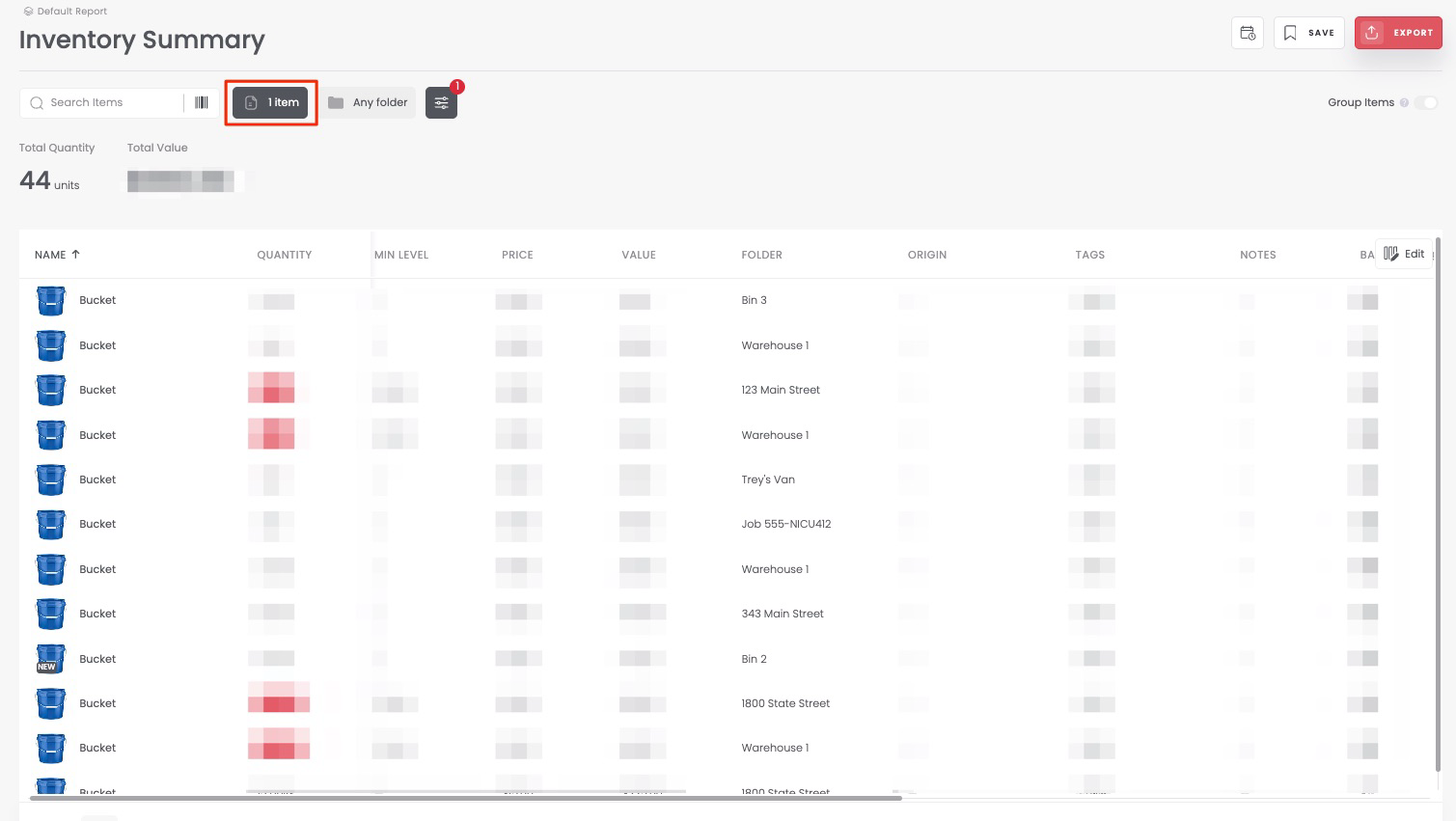Click the Edit columns button
1456x821 pixels.
(x=1404, y=254)
